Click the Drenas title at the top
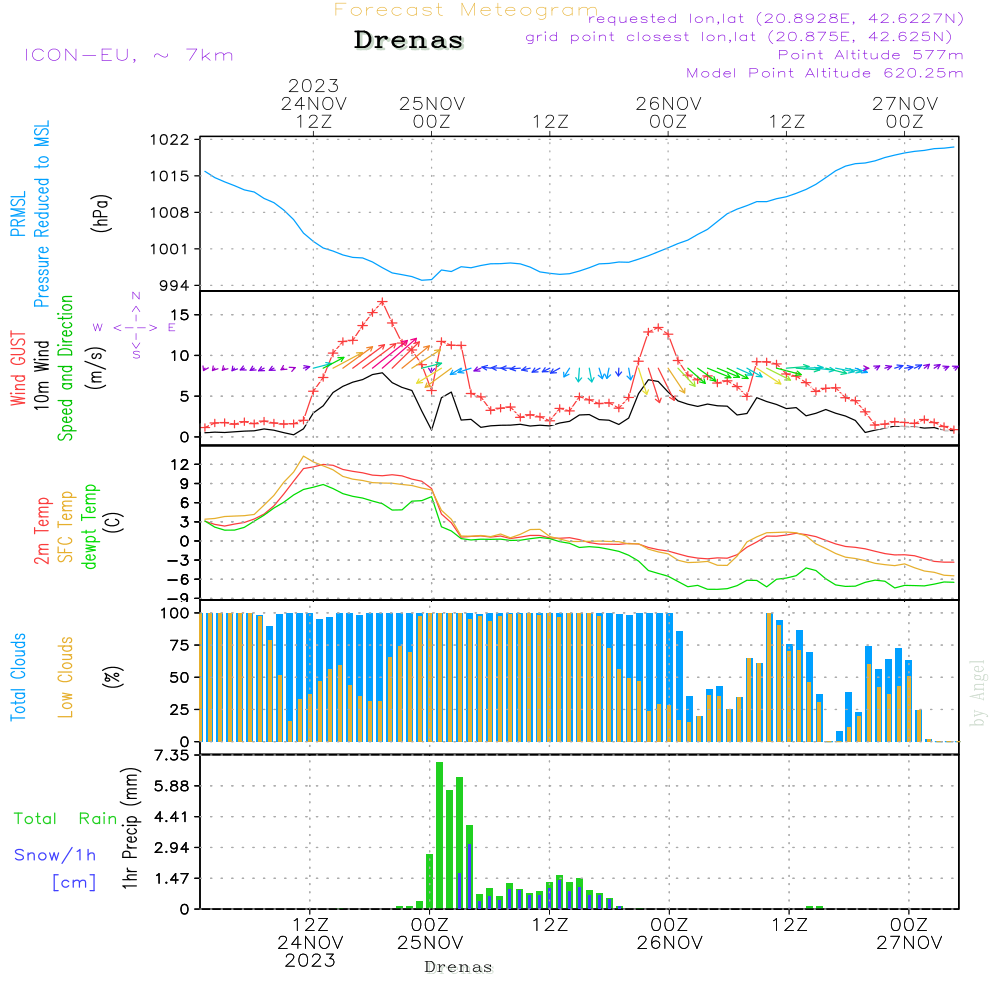The image size is (1000, 1000). coord(409,41)
